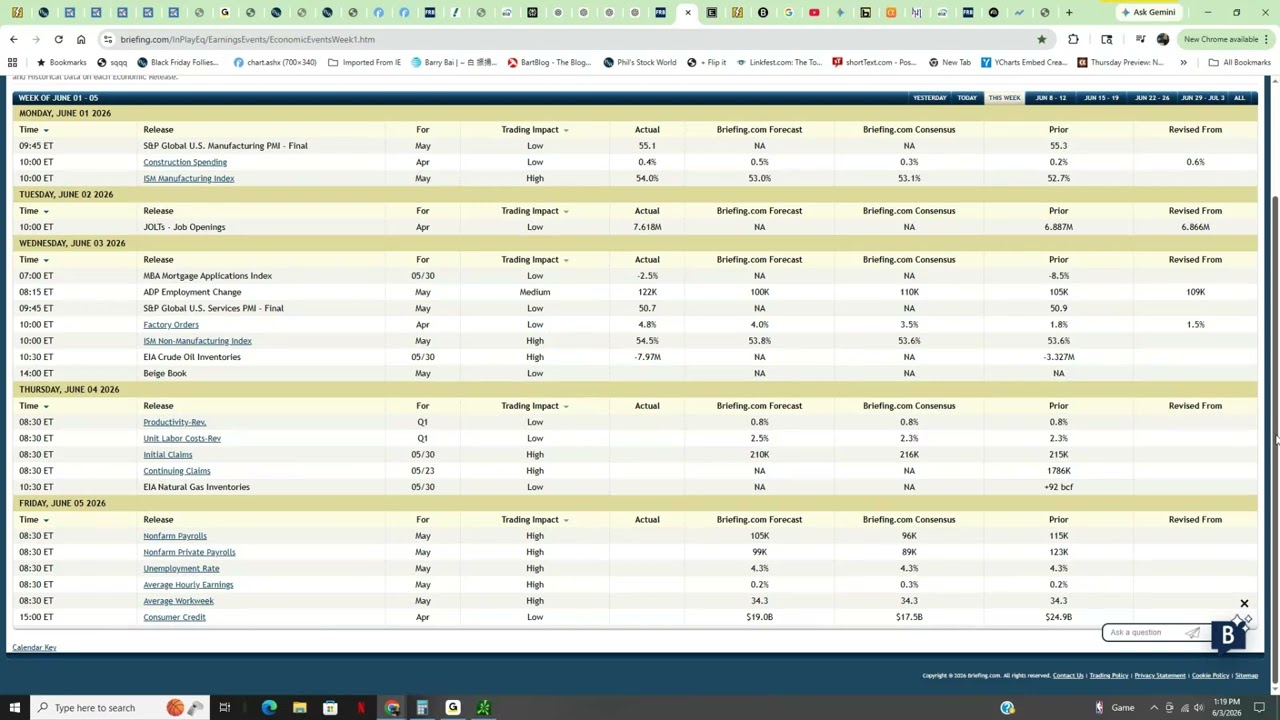This screenshot has height=720, width=1280.
Task: Open the Briefing B chat assistant icon
Action: (x=1229, y=635)
